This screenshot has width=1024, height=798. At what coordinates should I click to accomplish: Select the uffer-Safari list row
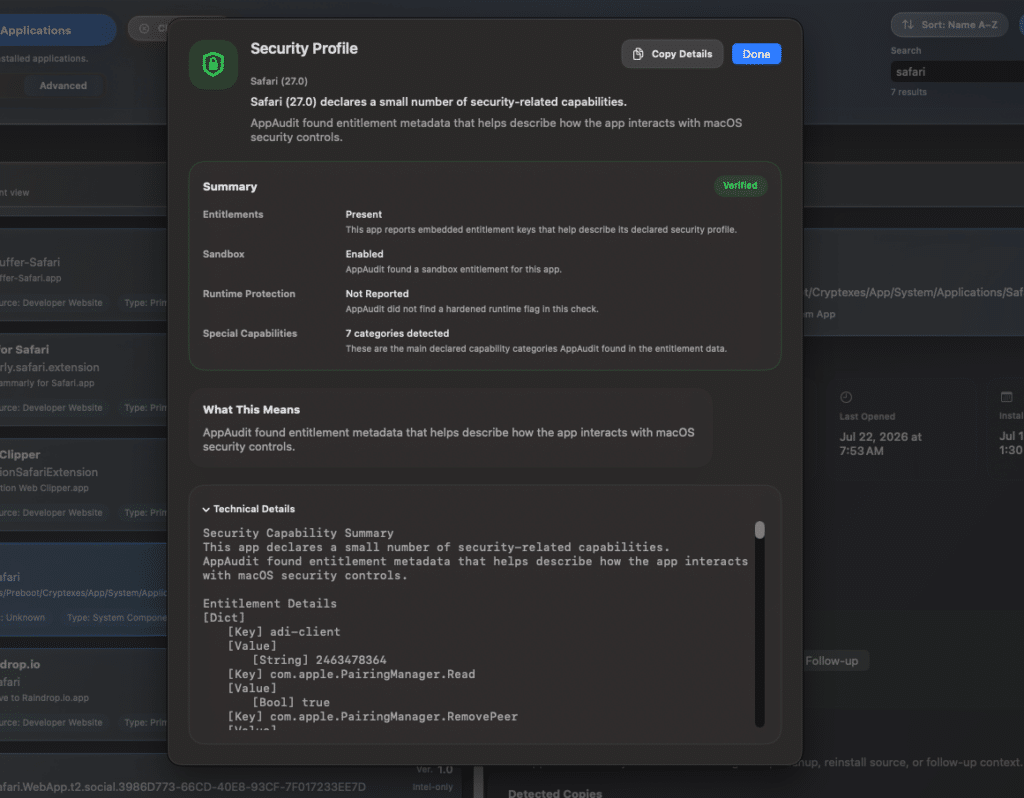(x=84, y=275)
